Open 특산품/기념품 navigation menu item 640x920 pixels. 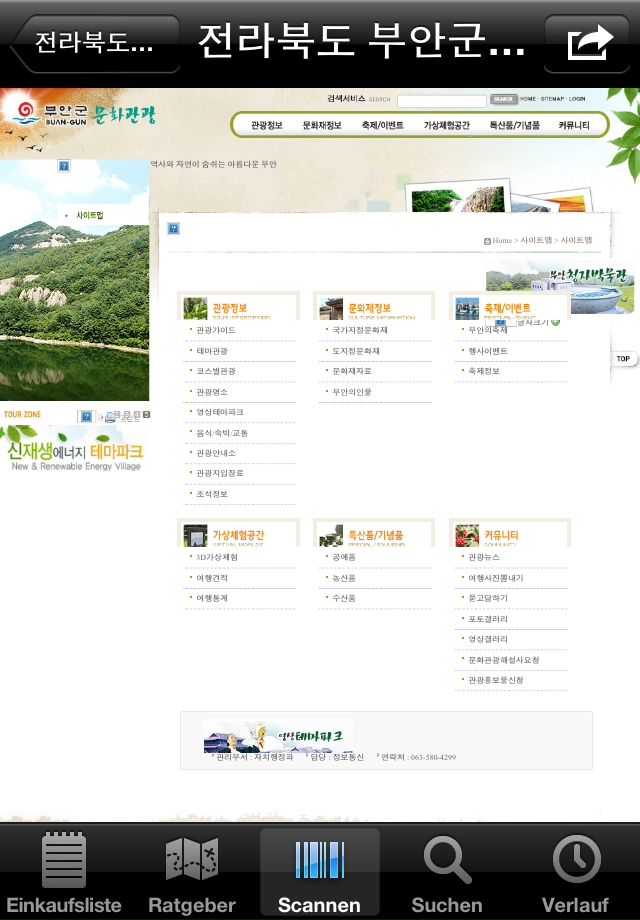click(x=514, y=126)
